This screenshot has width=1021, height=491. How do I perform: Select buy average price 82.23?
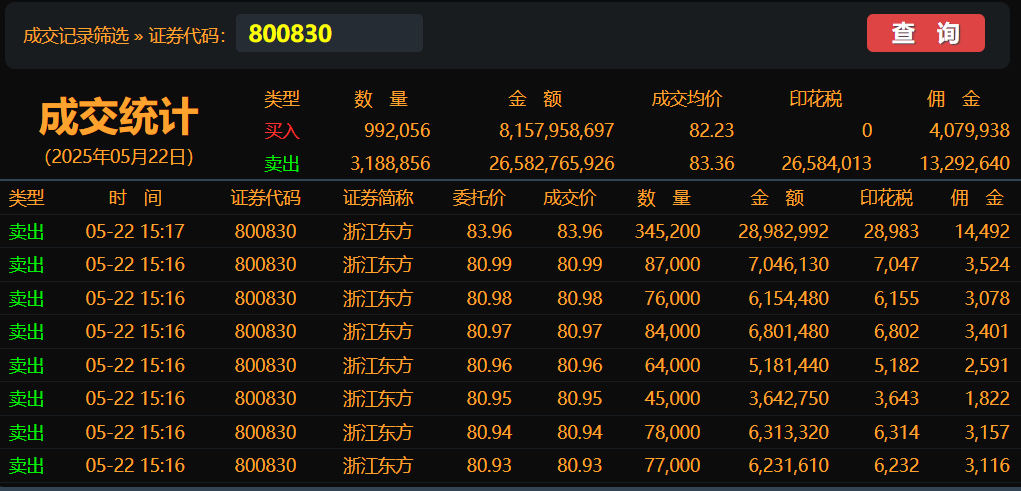point(712,131)
